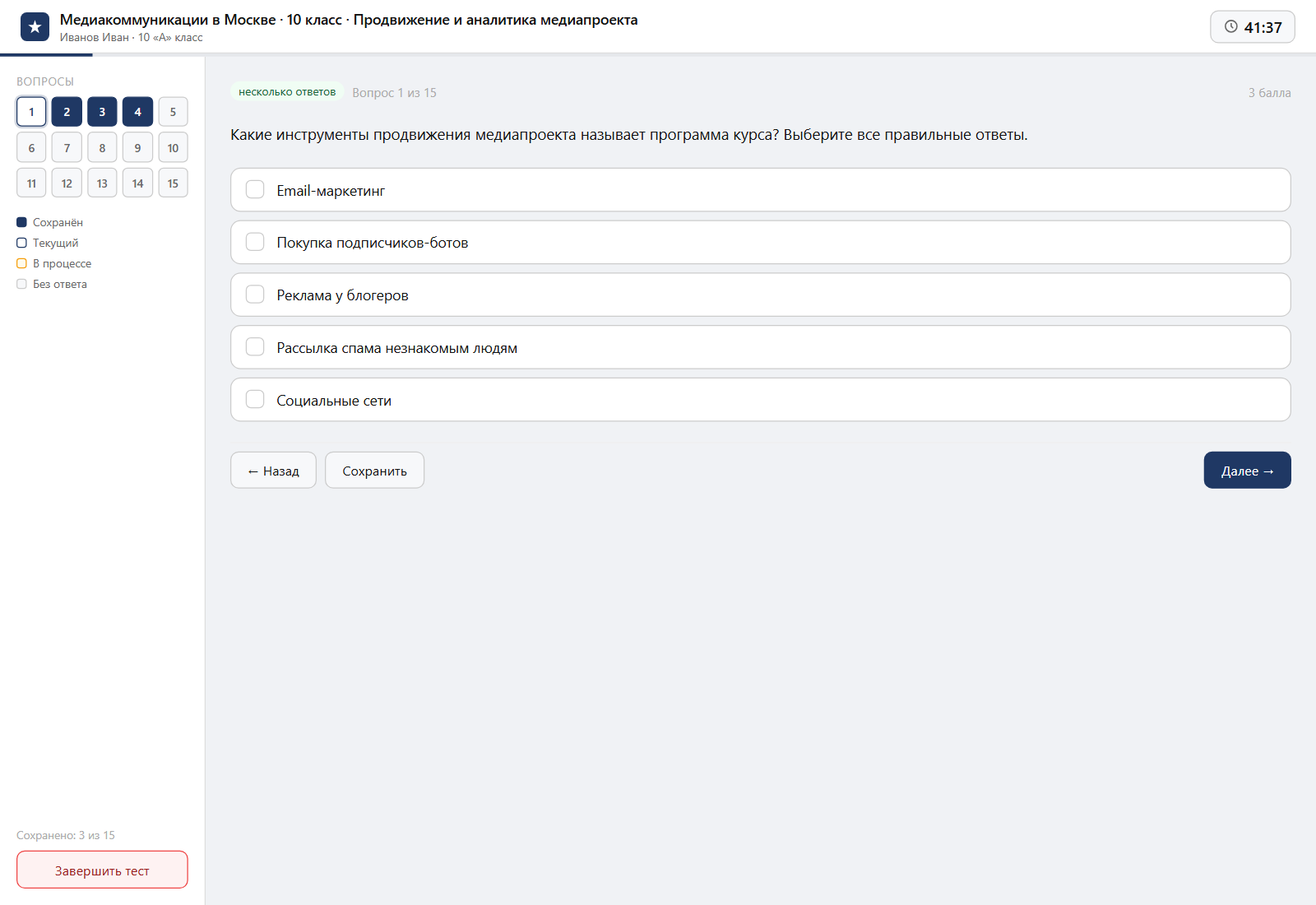Viewport: 1316px width, 905px height.
Task: Click the test title Медиакоммуникации в Москве
Action: [349, 20]
